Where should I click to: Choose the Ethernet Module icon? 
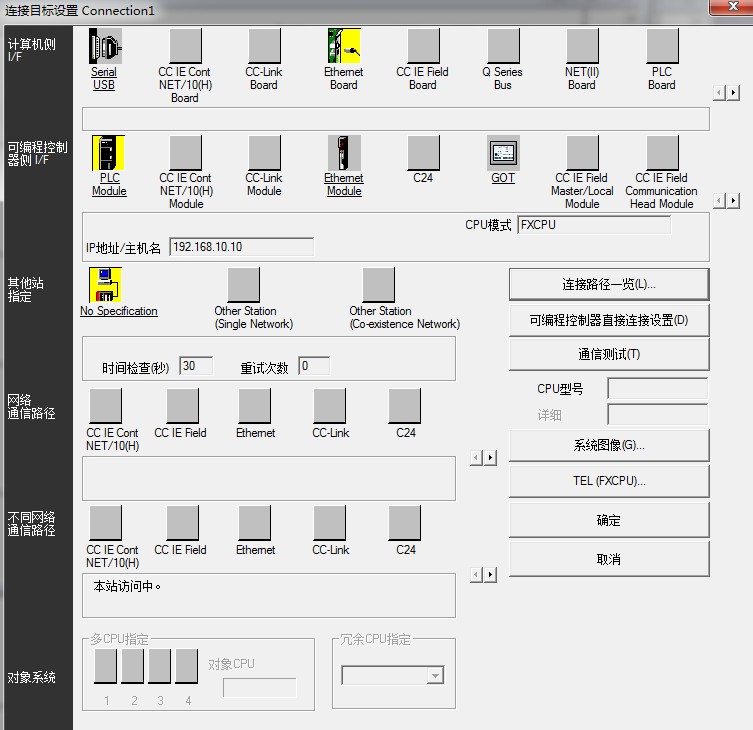pos(344,153)
